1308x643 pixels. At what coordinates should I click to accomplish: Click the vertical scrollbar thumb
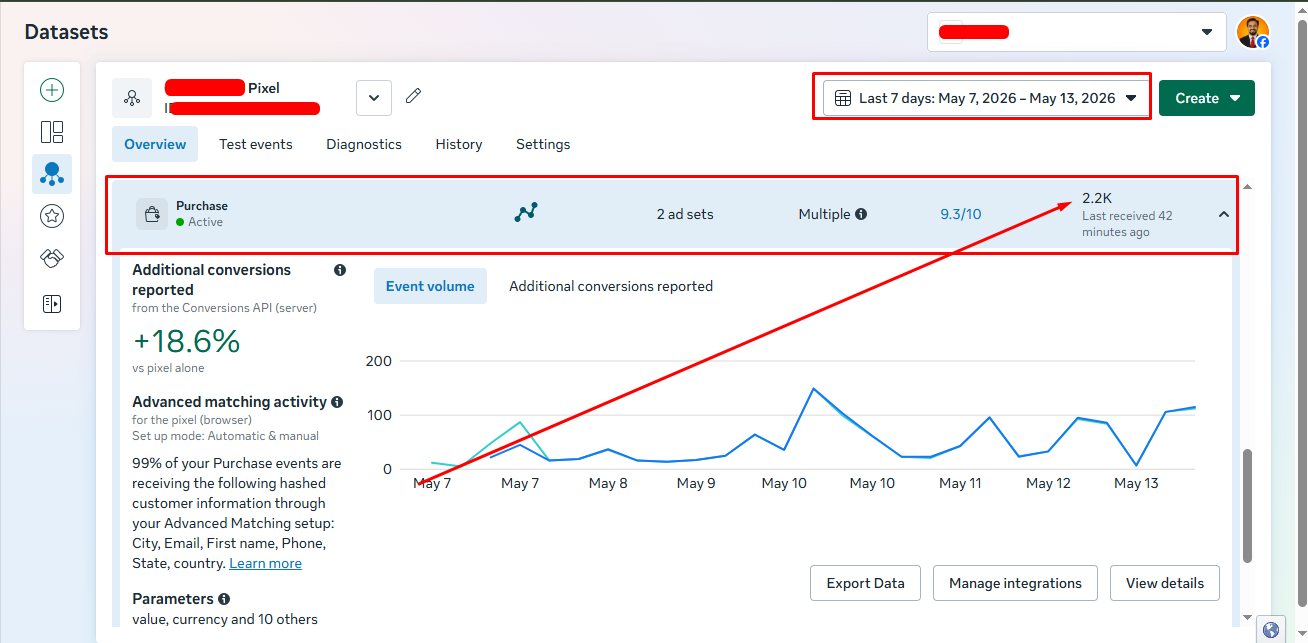[x=1247, y=505]
